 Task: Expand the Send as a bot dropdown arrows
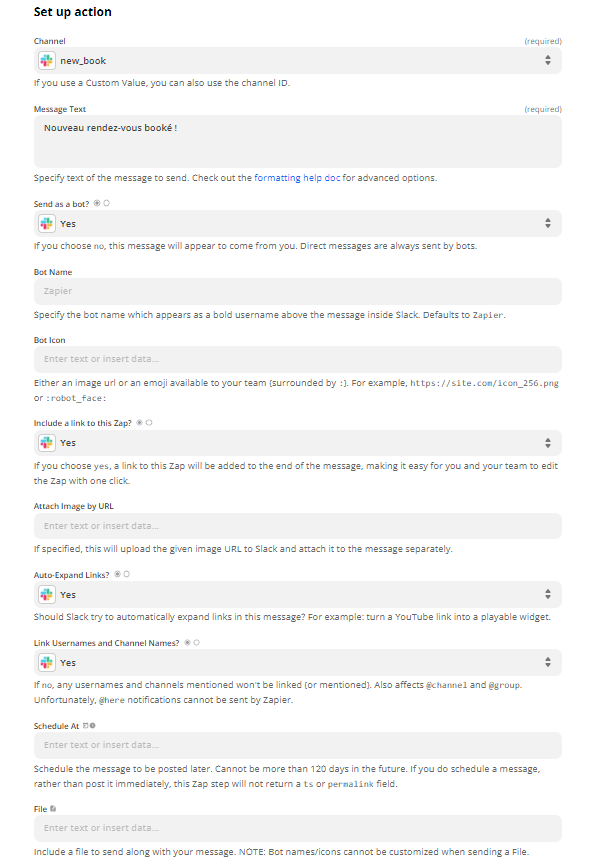(548, 223)
